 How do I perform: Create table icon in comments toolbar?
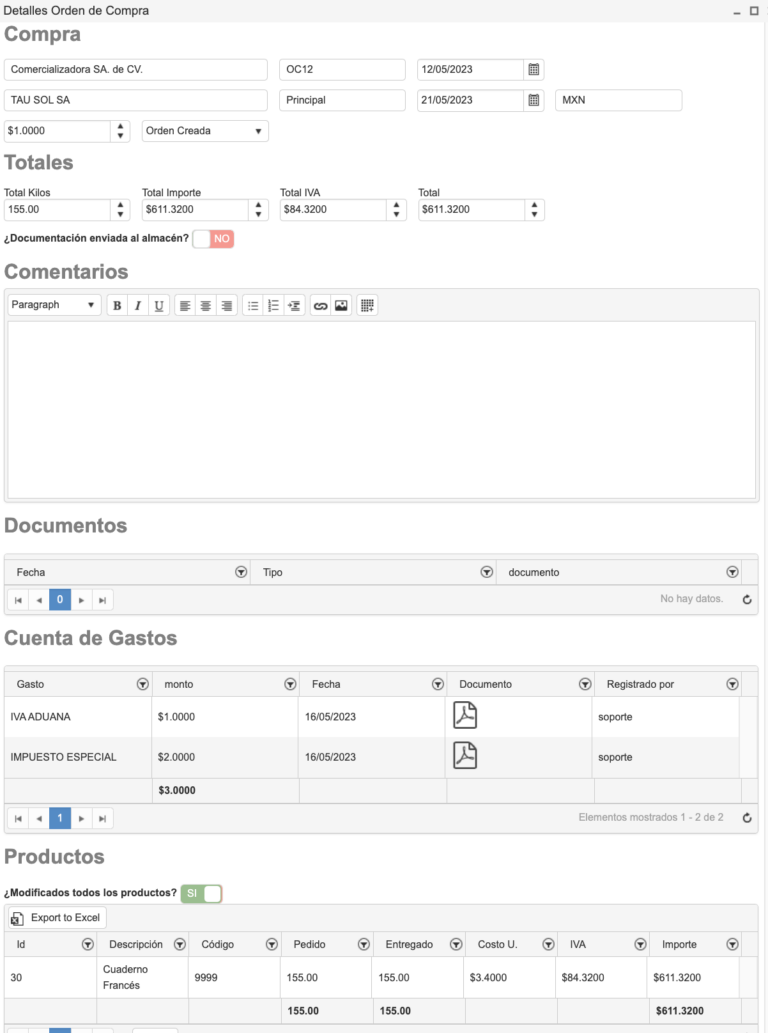coord(368,305)
